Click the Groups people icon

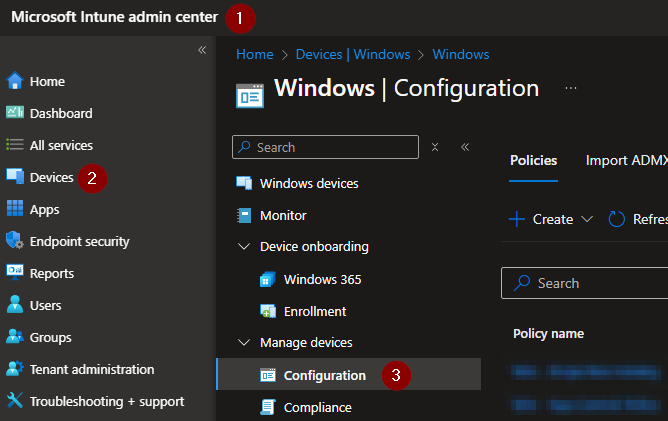15,337
